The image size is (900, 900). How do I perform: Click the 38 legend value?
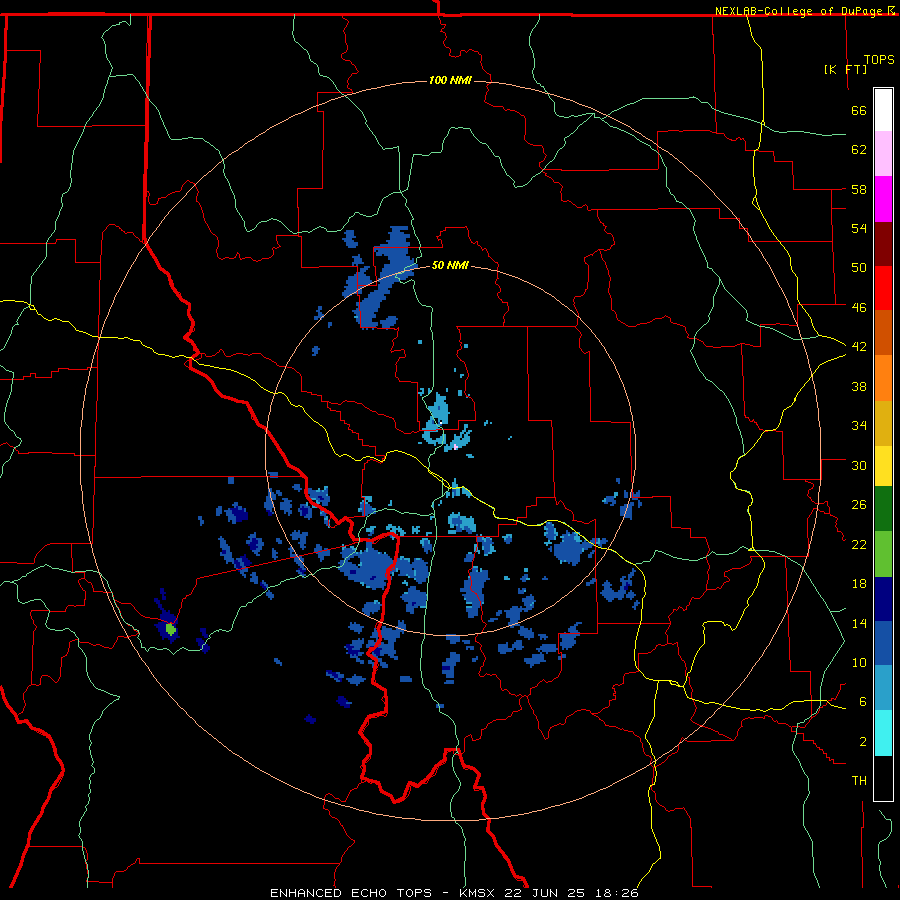[x=859, y=386]
